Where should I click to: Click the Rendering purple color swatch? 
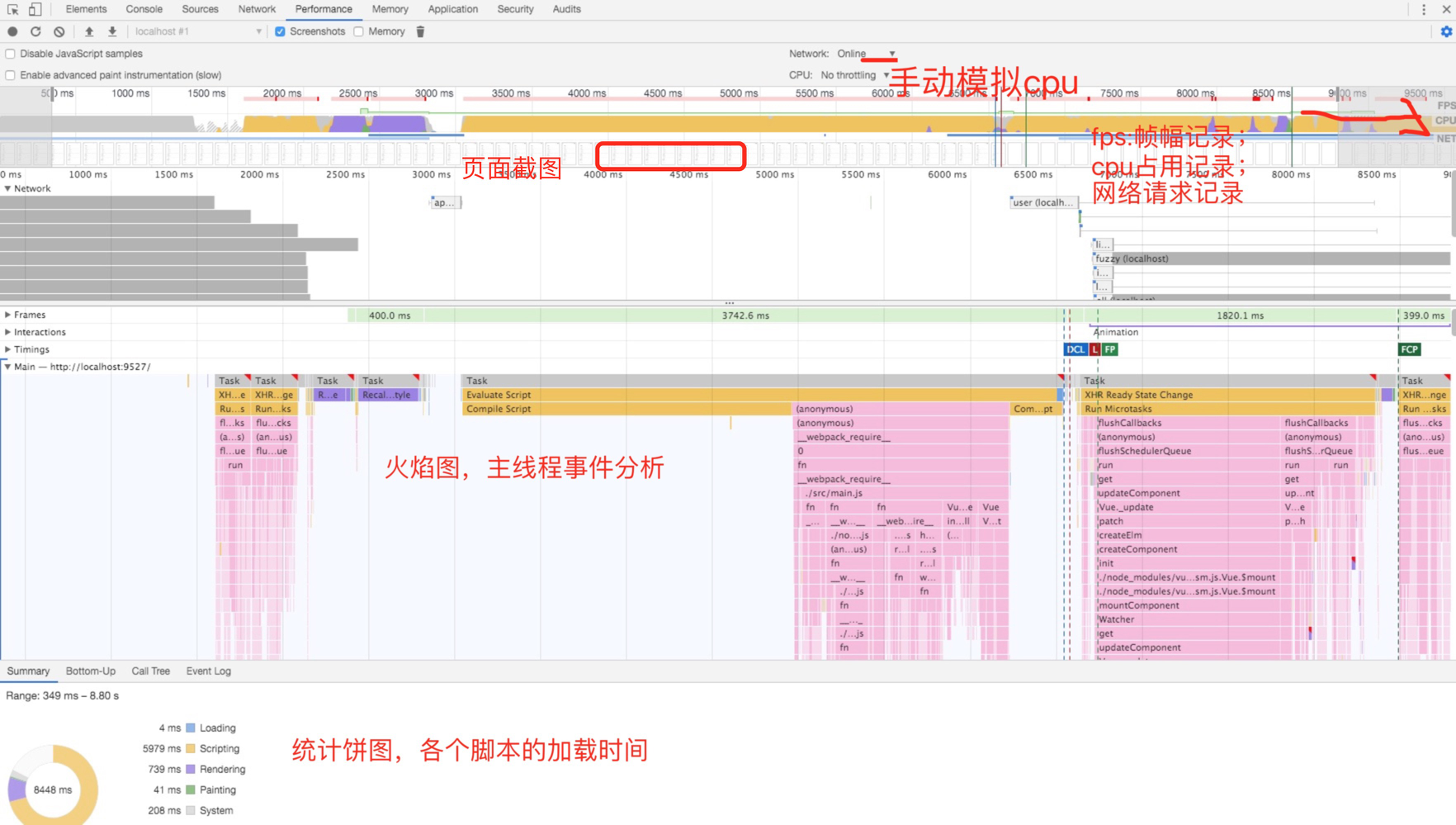point(191,769)
